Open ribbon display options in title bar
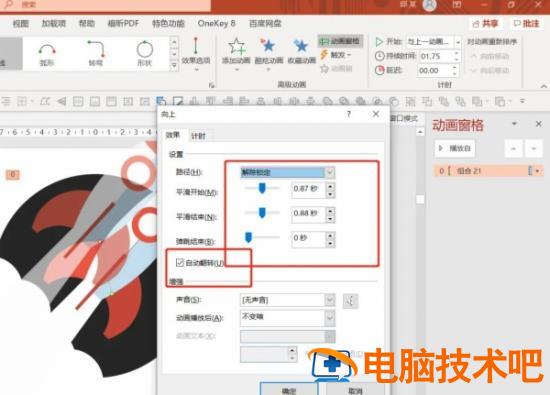Screen dimensions: 550x395 [x=457, y=5]
